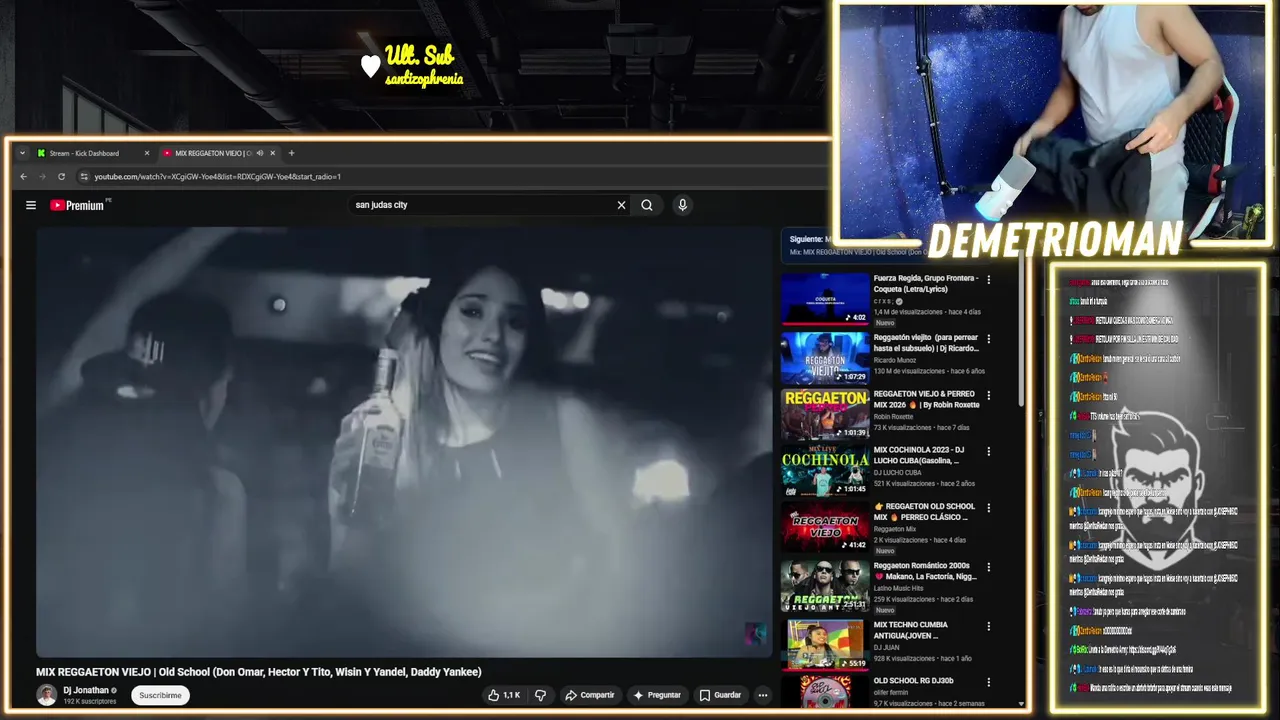Click title Reggaetón viejito (para perrear
This screenshot has width=1280, height=720.
tap(926, 343)
